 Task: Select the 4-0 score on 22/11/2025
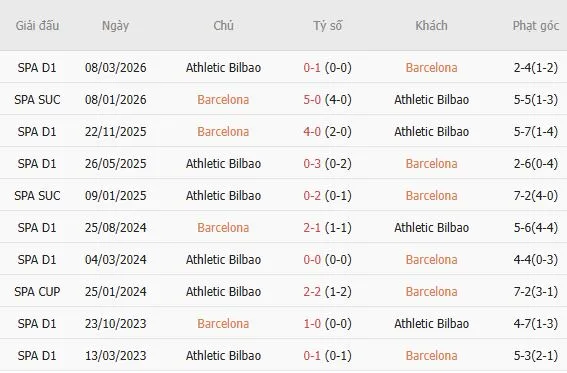pyautogui.click(x=312, y=132)
